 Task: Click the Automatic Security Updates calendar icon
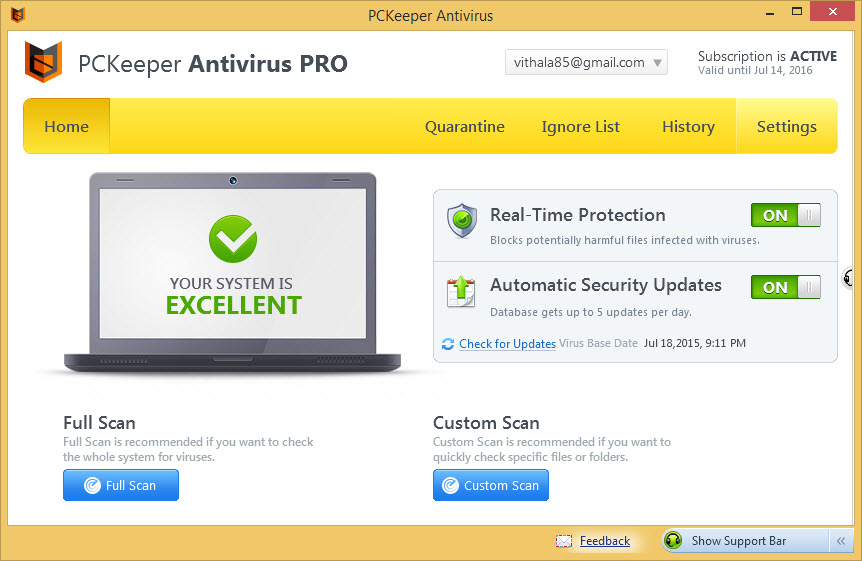tap(461, 292)
